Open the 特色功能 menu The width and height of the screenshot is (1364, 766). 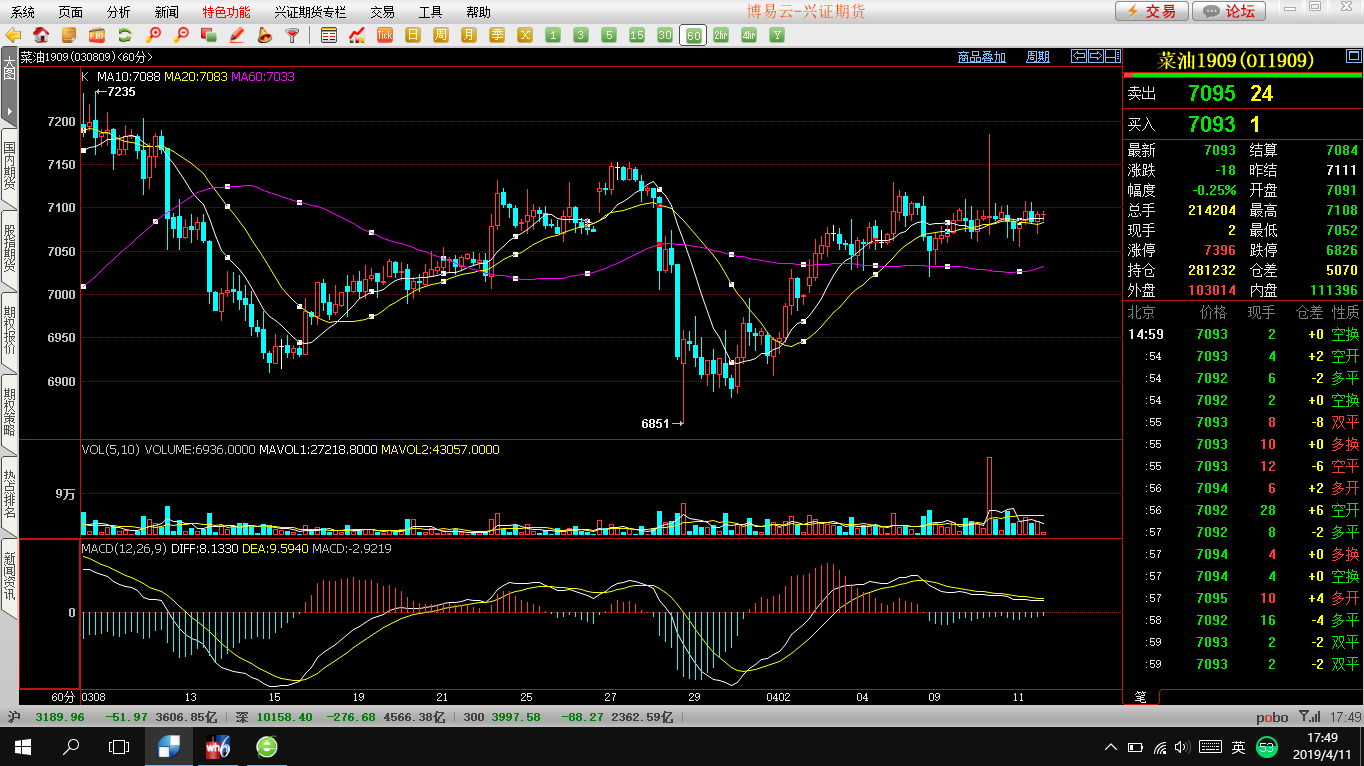tap(226, 12)
